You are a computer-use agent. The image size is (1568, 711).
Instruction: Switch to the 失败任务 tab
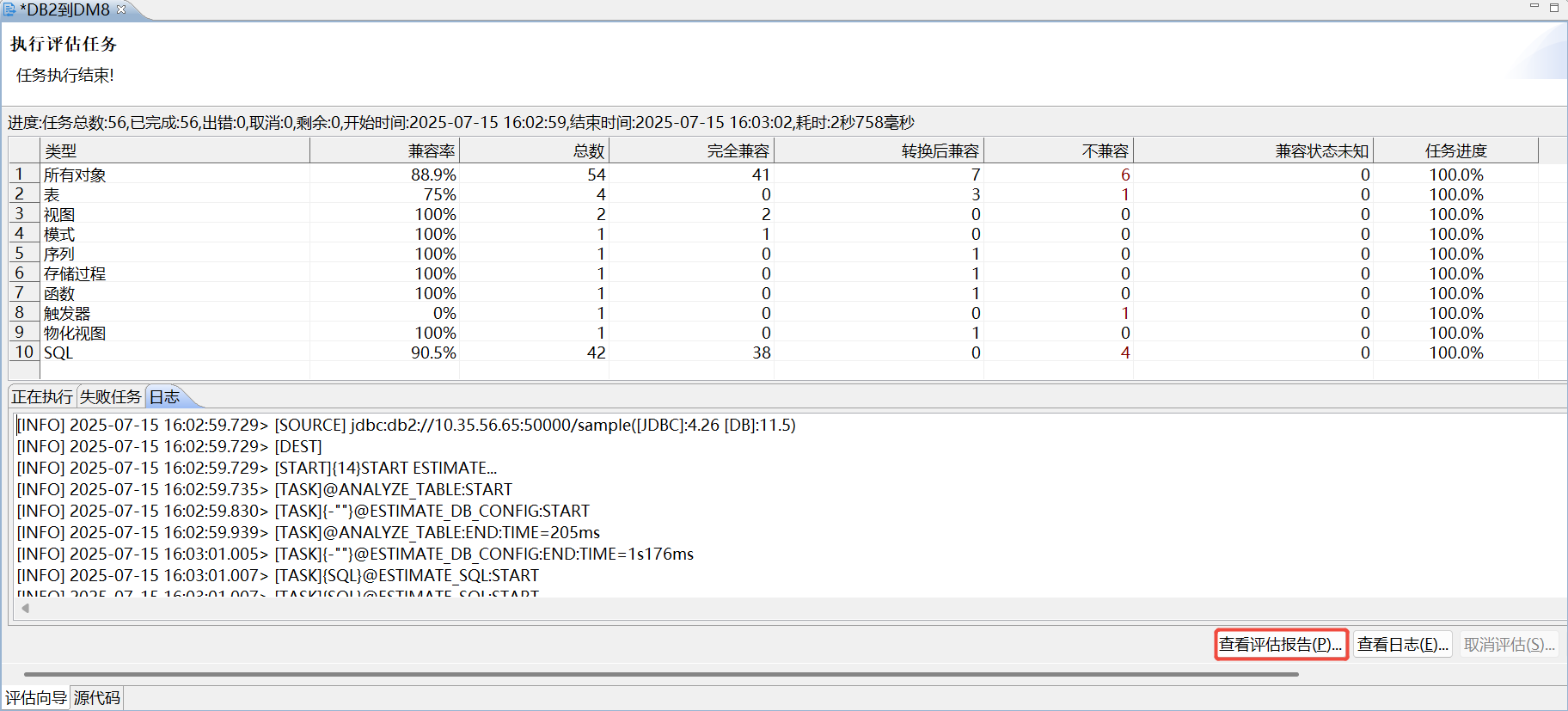coord(110,396)
